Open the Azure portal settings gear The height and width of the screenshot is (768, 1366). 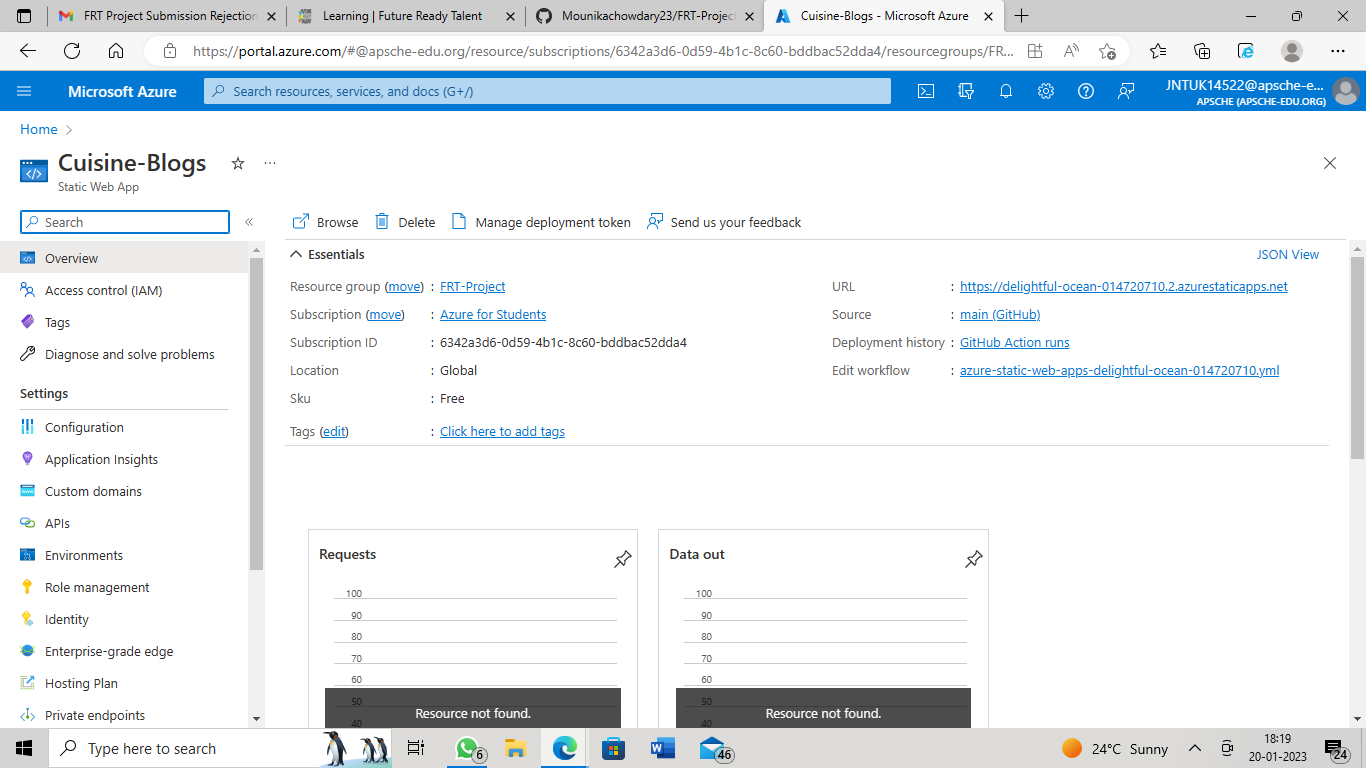click(x=1046, y=91)
